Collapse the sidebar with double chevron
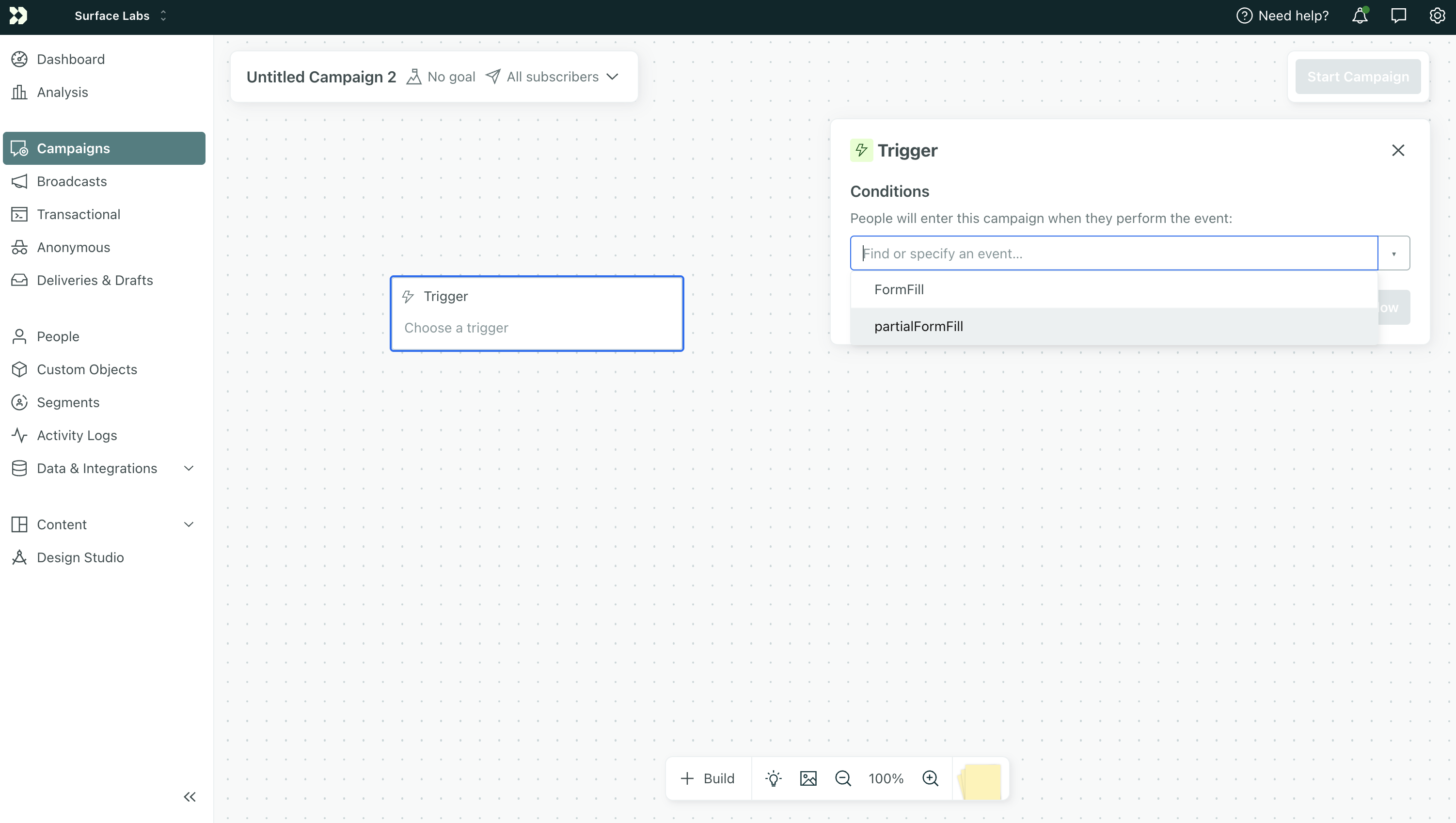Screen dimensions: 1456x823 pos(190,797)
